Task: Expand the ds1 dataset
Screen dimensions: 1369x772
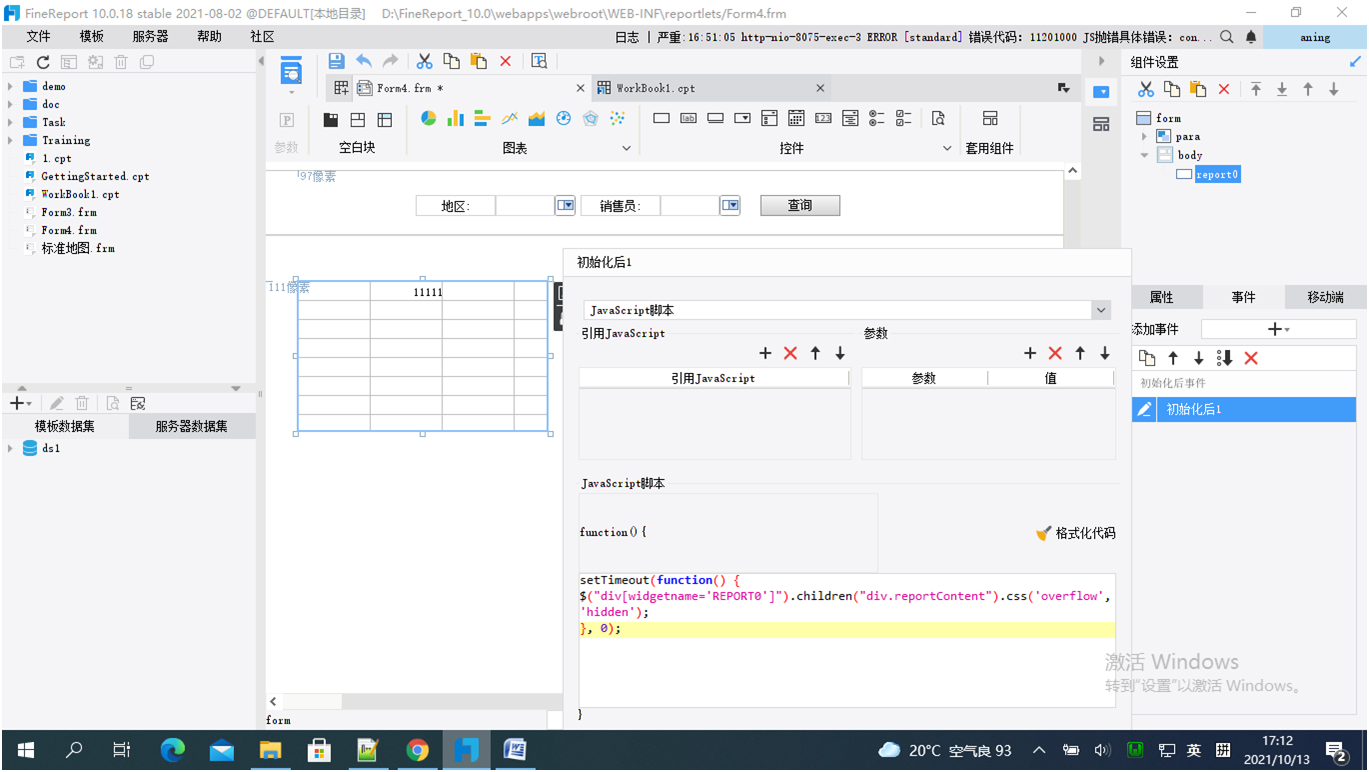Action: (x=10, y=448)
